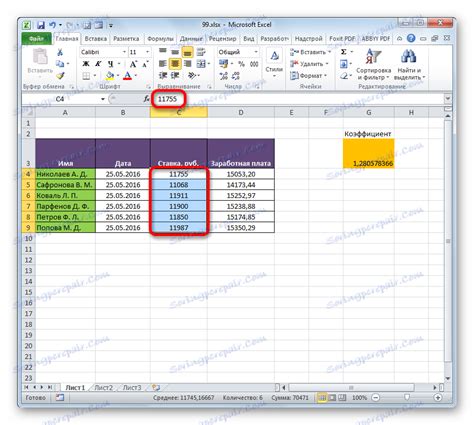Screen dimensions: 474x425
Task: Expand the Name Box dropdown arrow
Action: (103, 99)
